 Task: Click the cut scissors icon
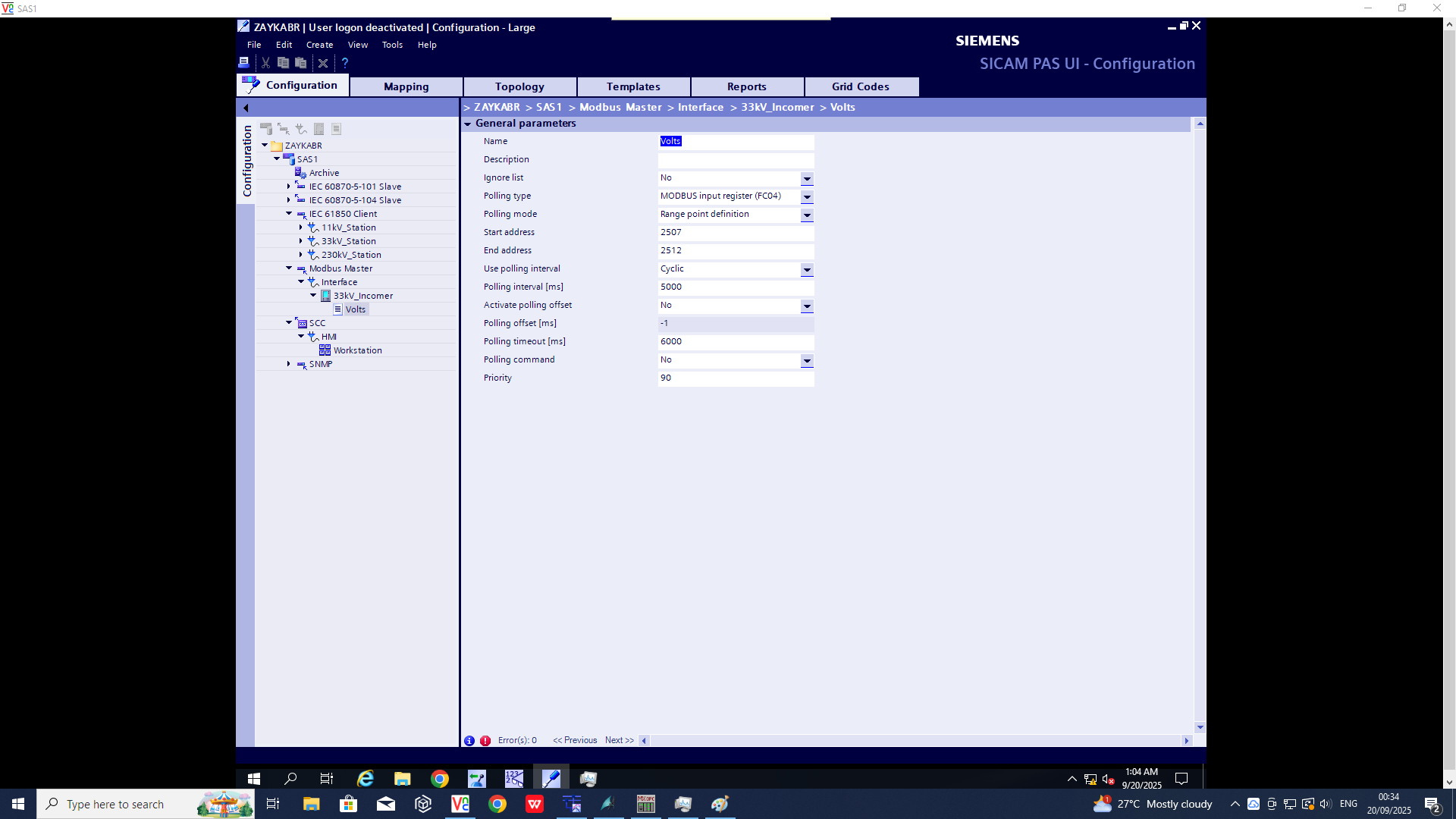(x=265, y=63)
